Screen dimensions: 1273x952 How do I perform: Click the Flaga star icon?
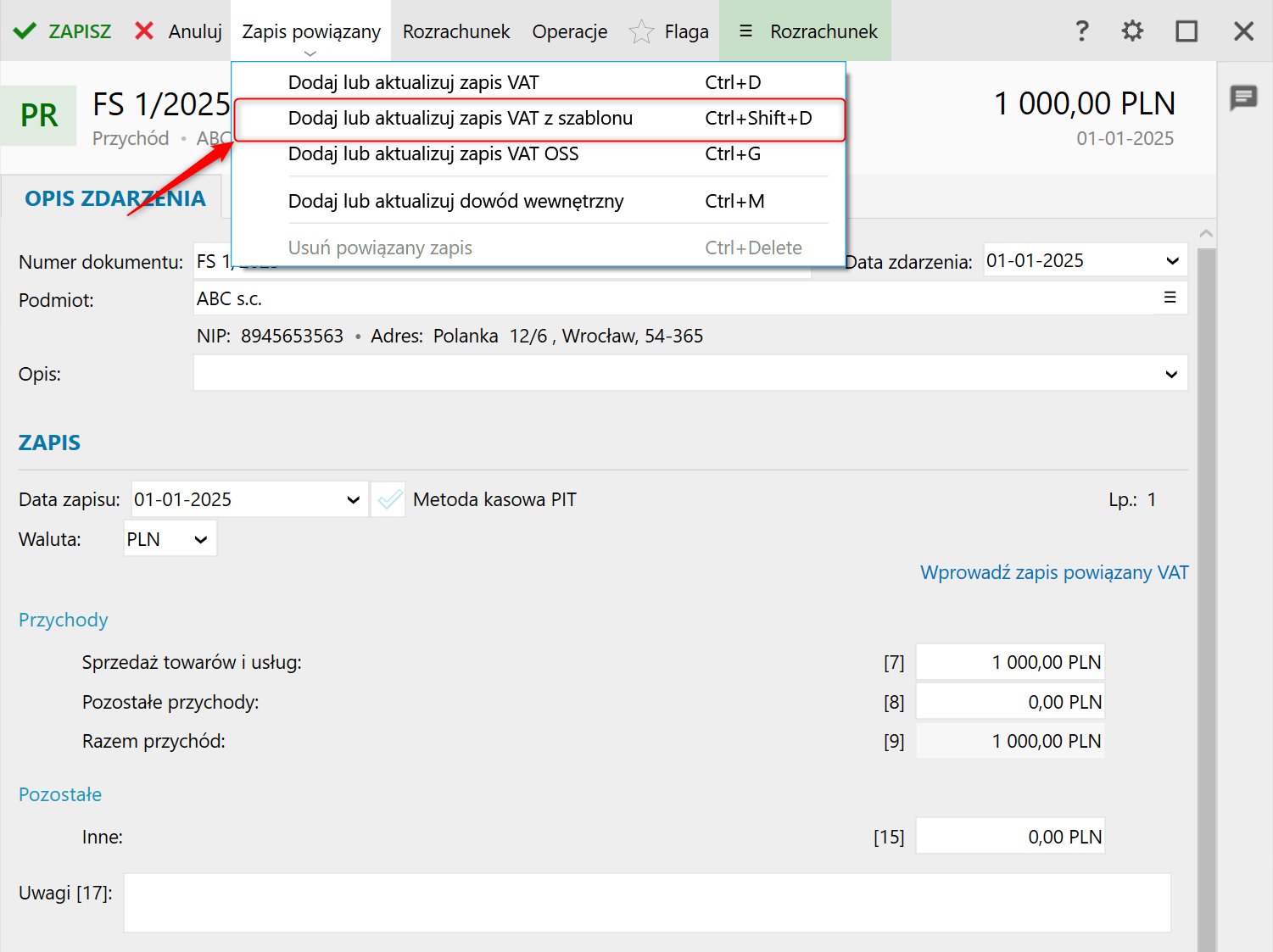[642, 31]
